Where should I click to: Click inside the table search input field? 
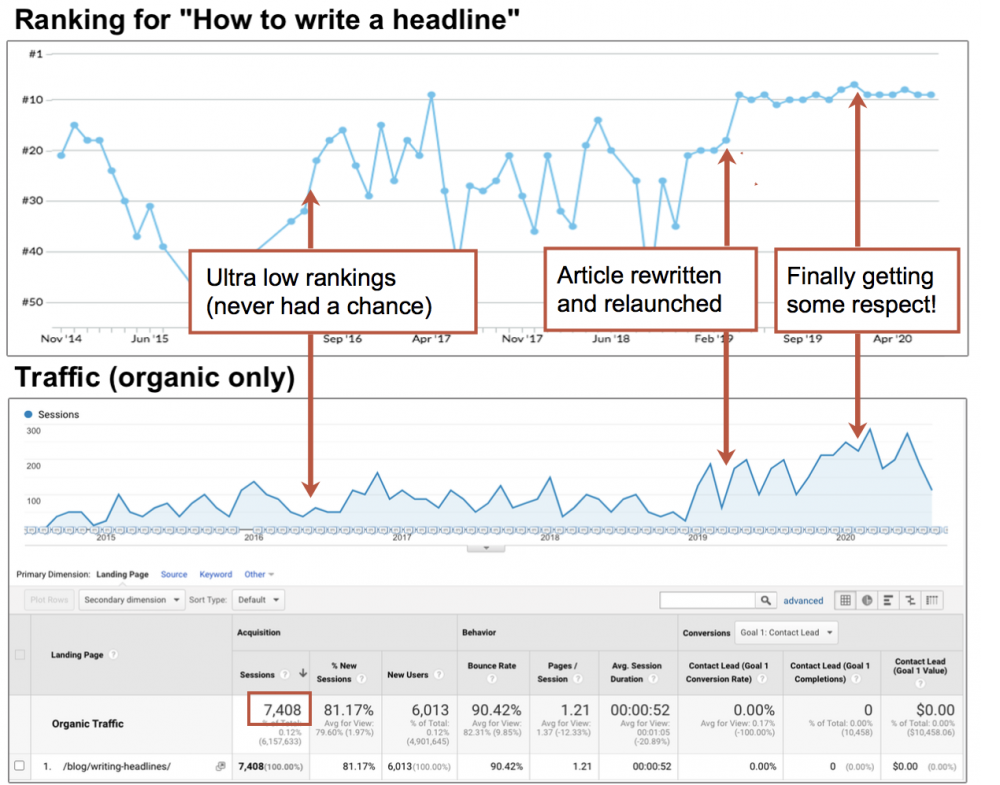click(x=707, y=601)
